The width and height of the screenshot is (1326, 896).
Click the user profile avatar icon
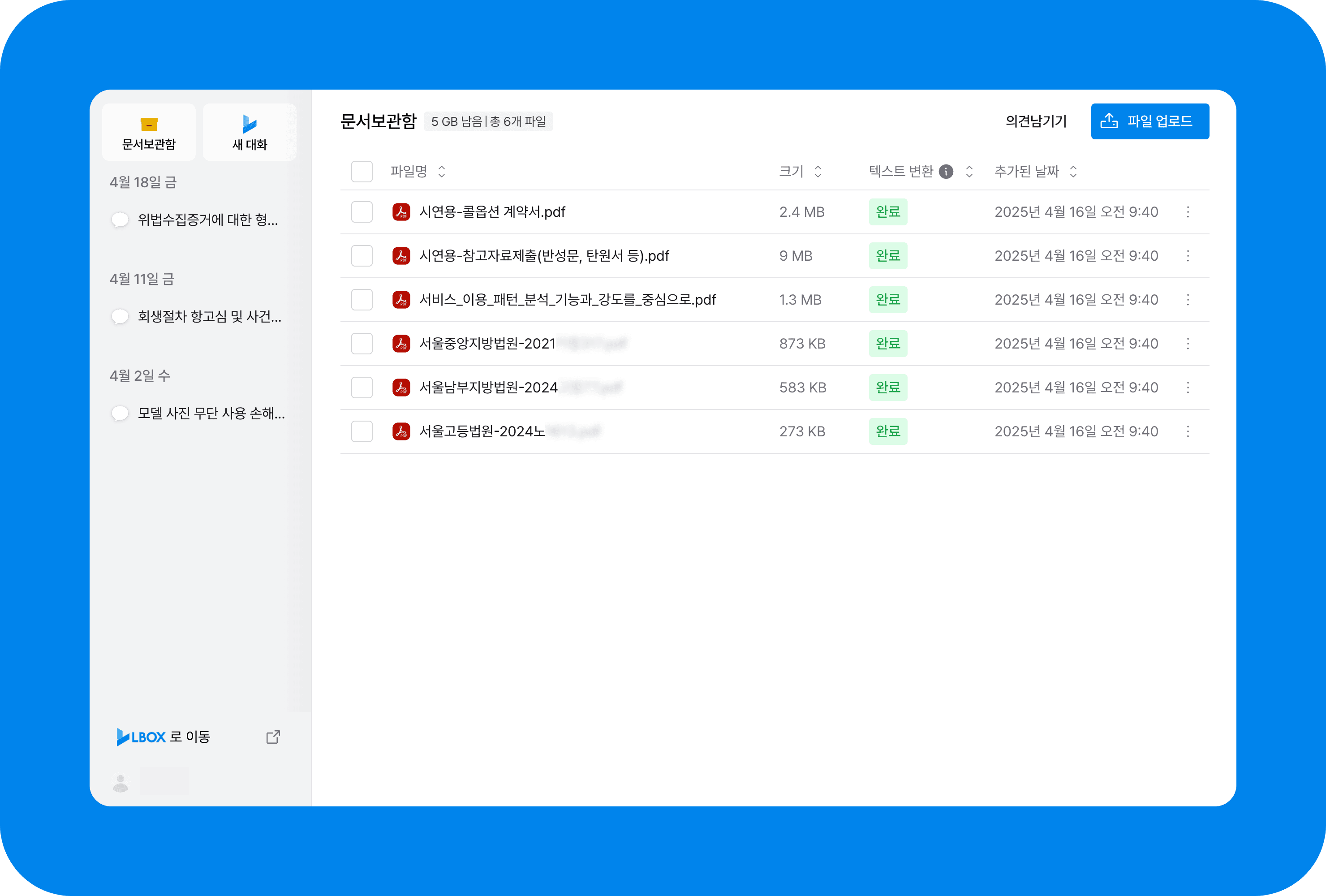pyautogui.click(x=121, y=783)
